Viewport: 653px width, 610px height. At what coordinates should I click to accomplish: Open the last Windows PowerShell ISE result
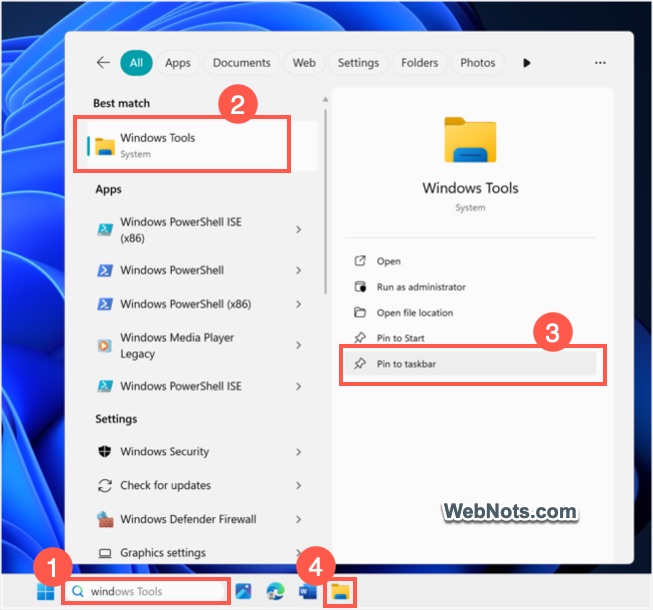coord(200,386)
